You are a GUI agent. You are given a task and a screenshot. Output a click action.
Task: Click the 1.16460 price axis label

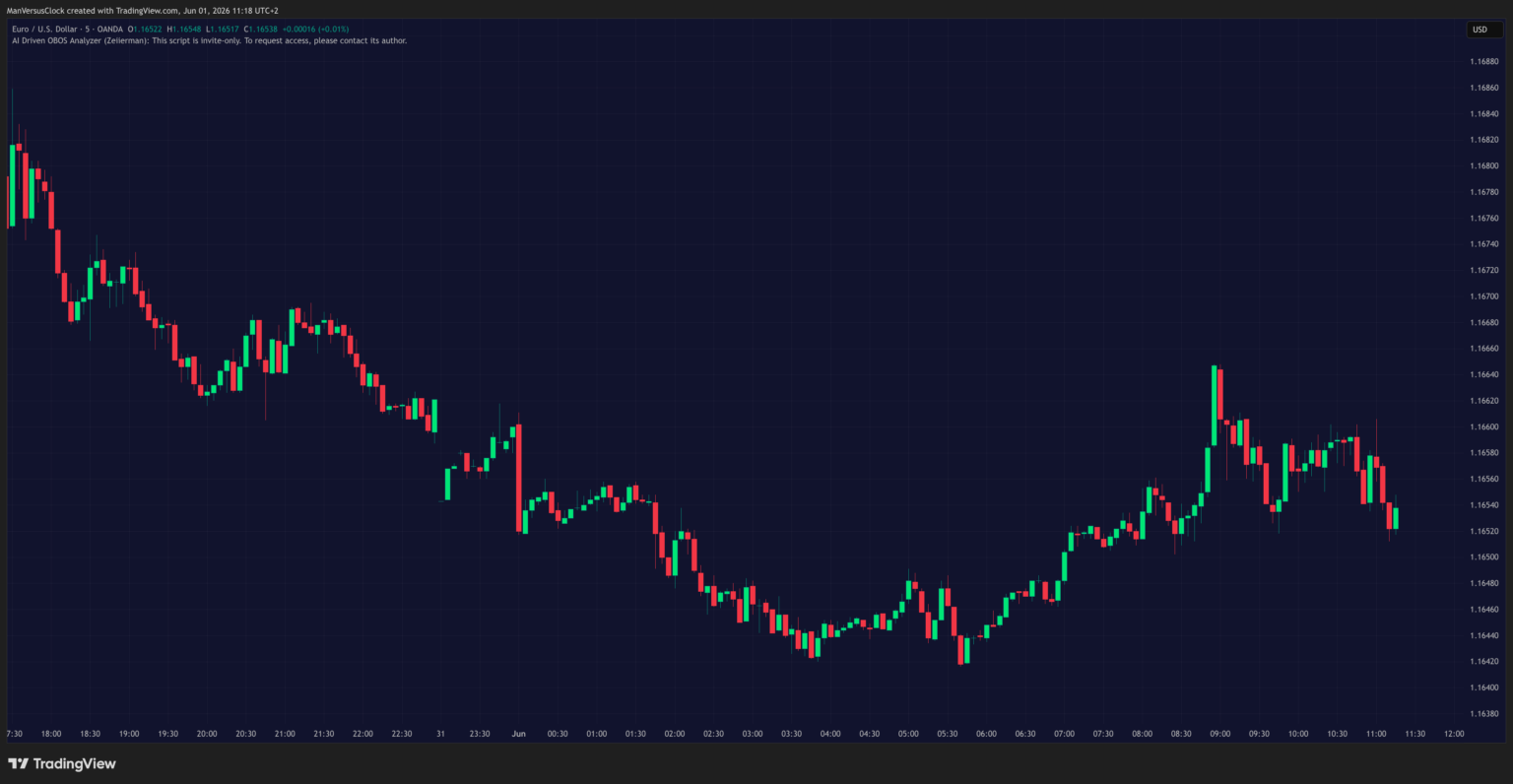(x=1484, y=609)
